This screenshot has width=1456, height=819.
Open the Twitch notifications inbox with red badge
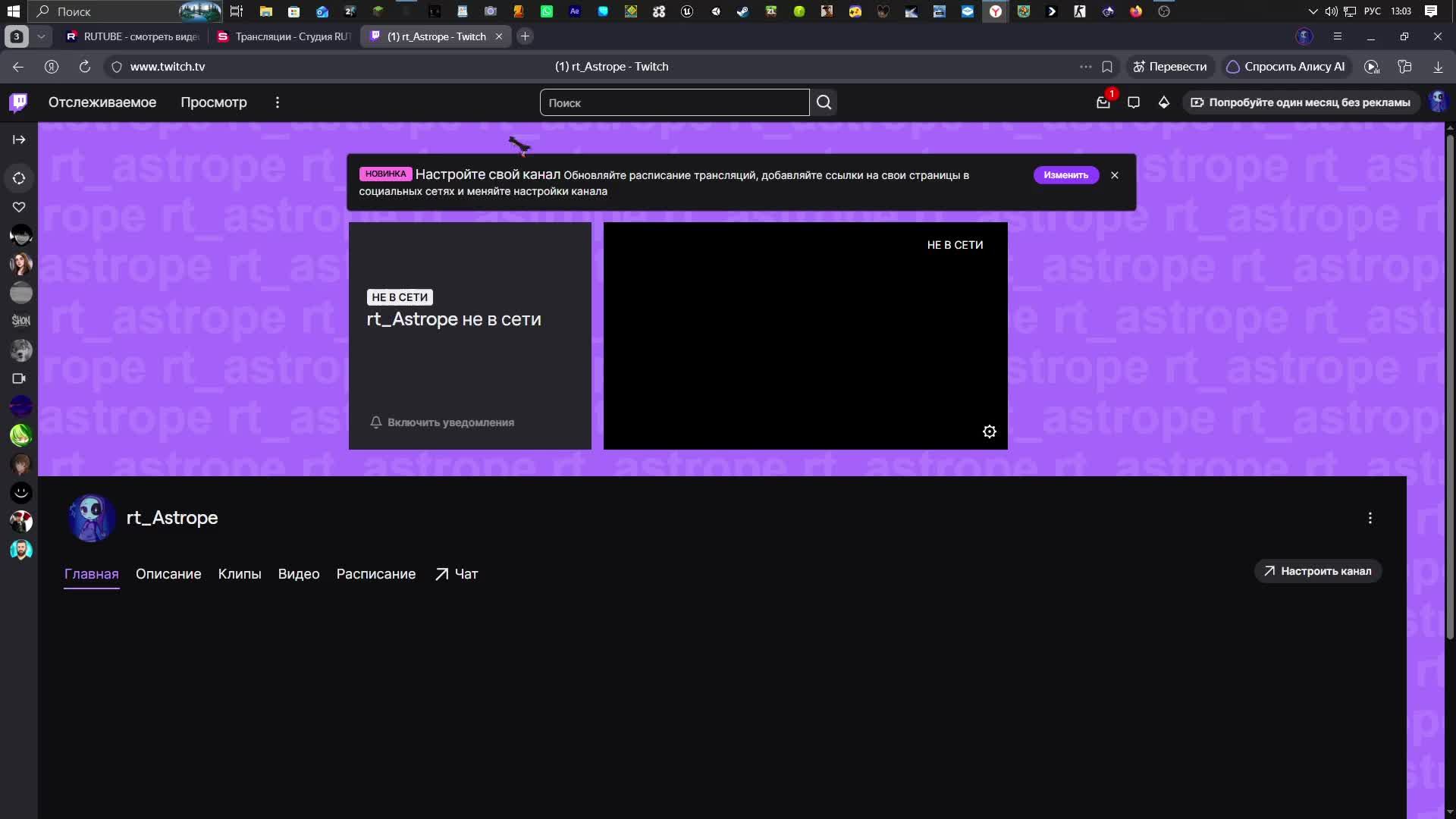[x=1103, y=102]
